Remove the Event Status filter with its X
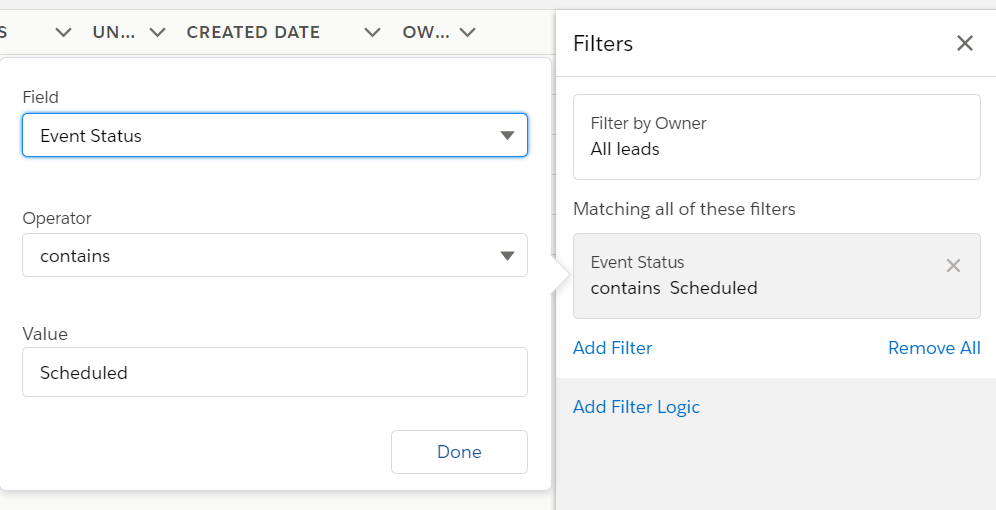Screen dimensions: 996x510 [953, 265]
